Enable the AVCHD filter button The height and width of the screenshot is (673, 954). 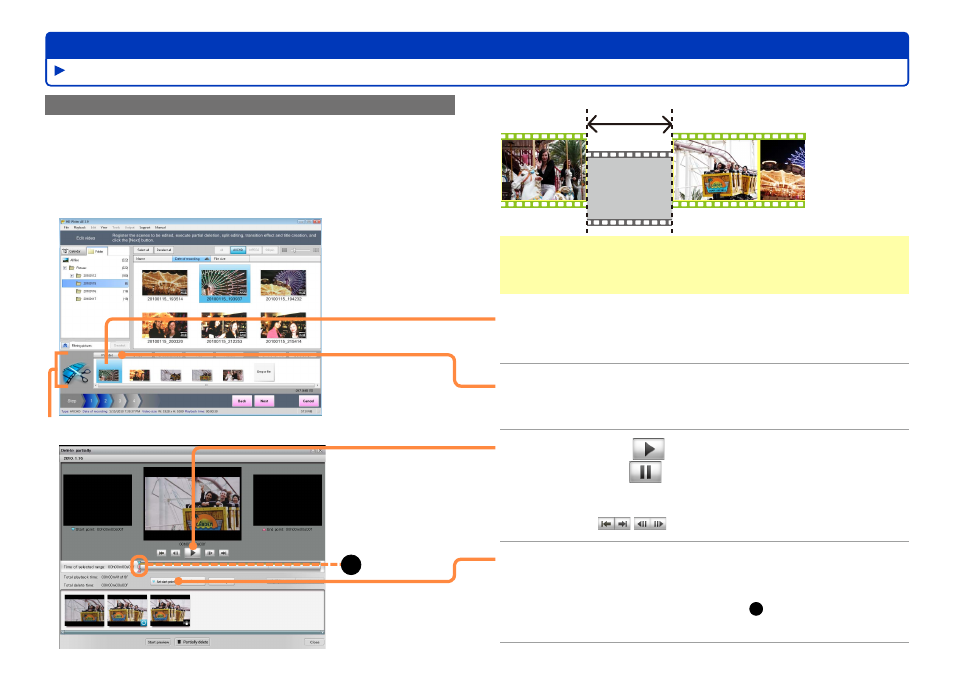coord(238,250)
